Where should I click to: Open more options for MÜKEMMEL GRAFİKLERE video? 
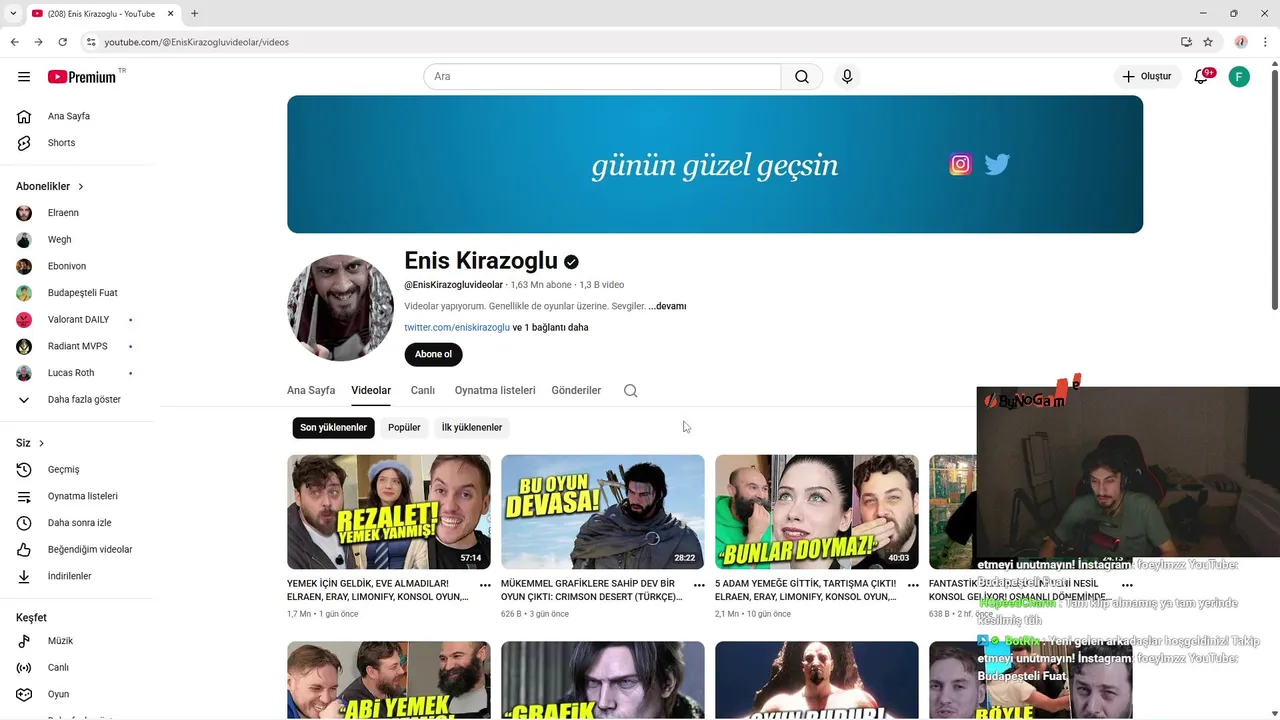click(699, 585)
